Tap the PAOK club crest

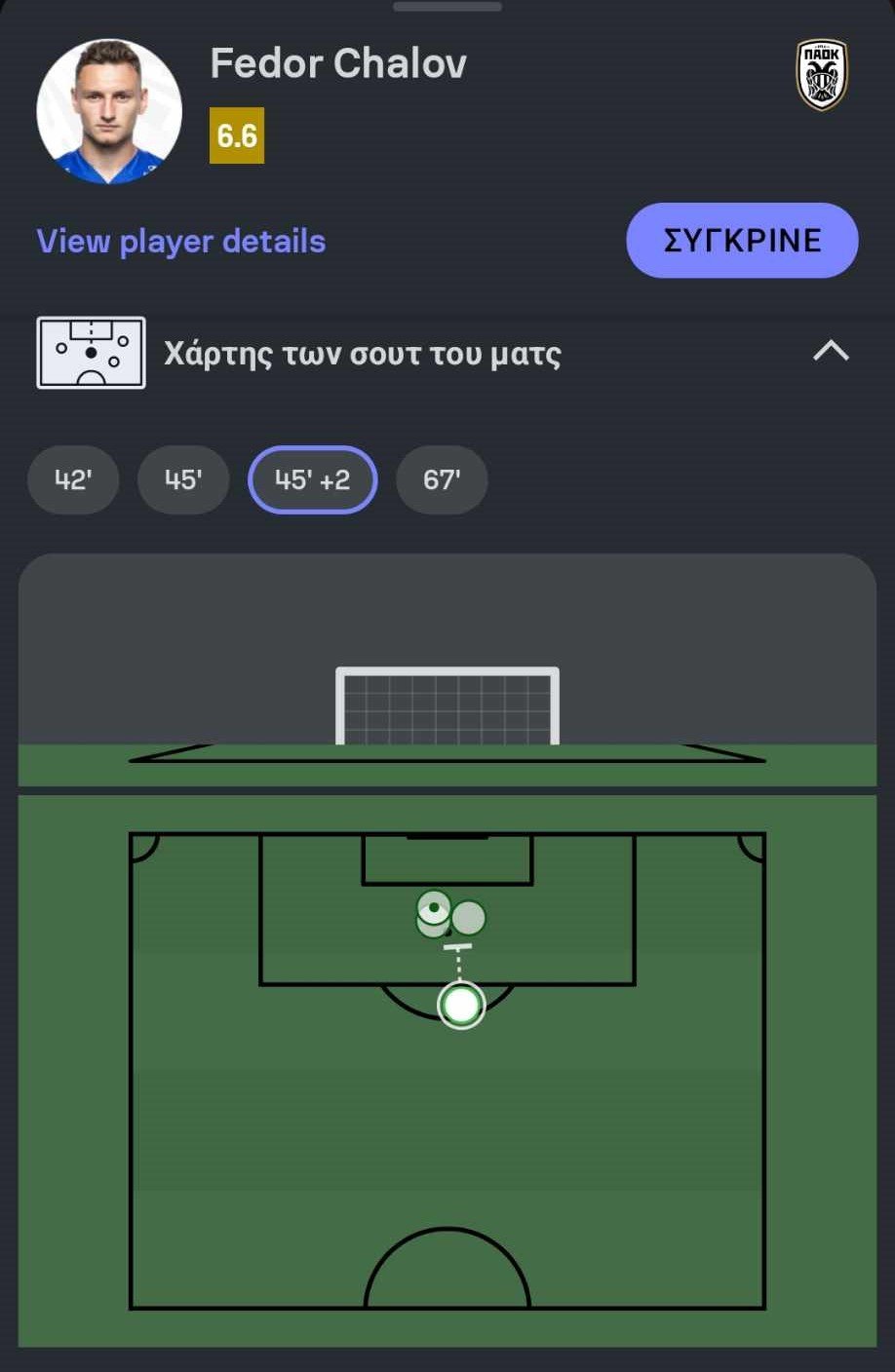[821, 75]
